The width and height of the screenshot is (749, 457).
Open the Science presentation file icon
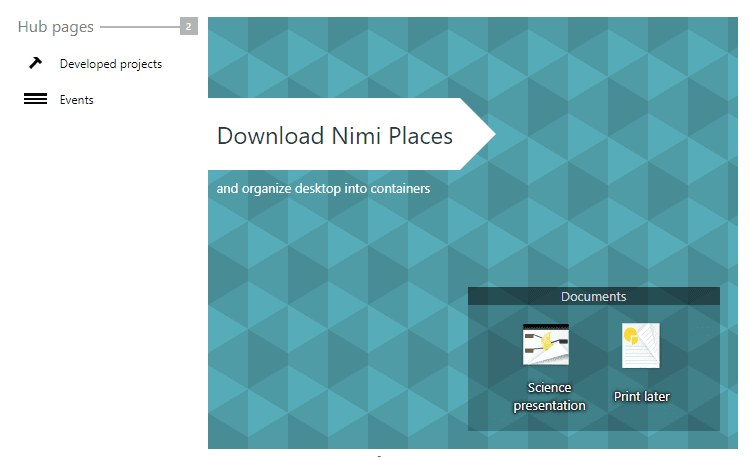[x=546, y=344]
